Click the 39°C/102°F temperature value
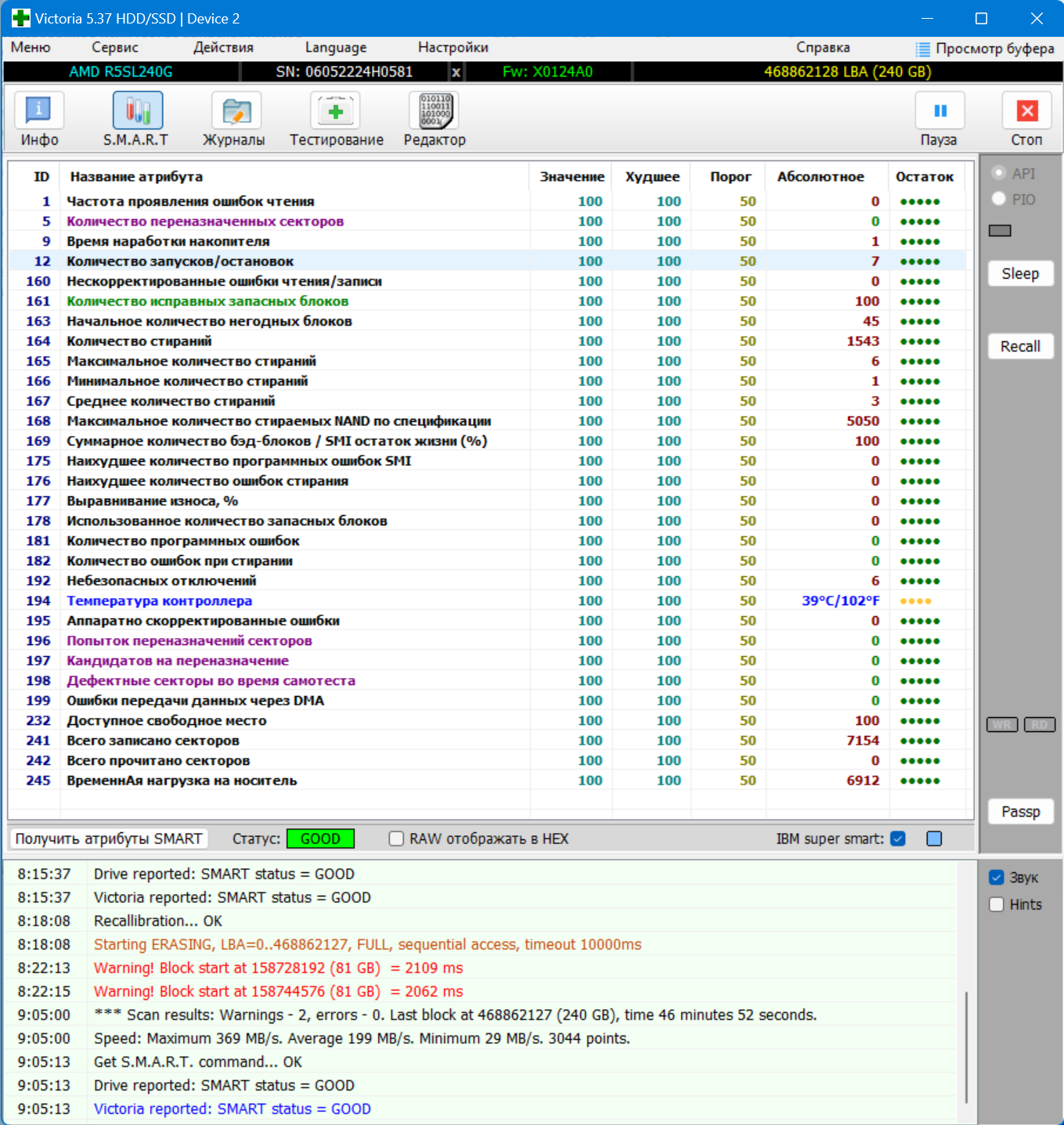 pos(840,600)
